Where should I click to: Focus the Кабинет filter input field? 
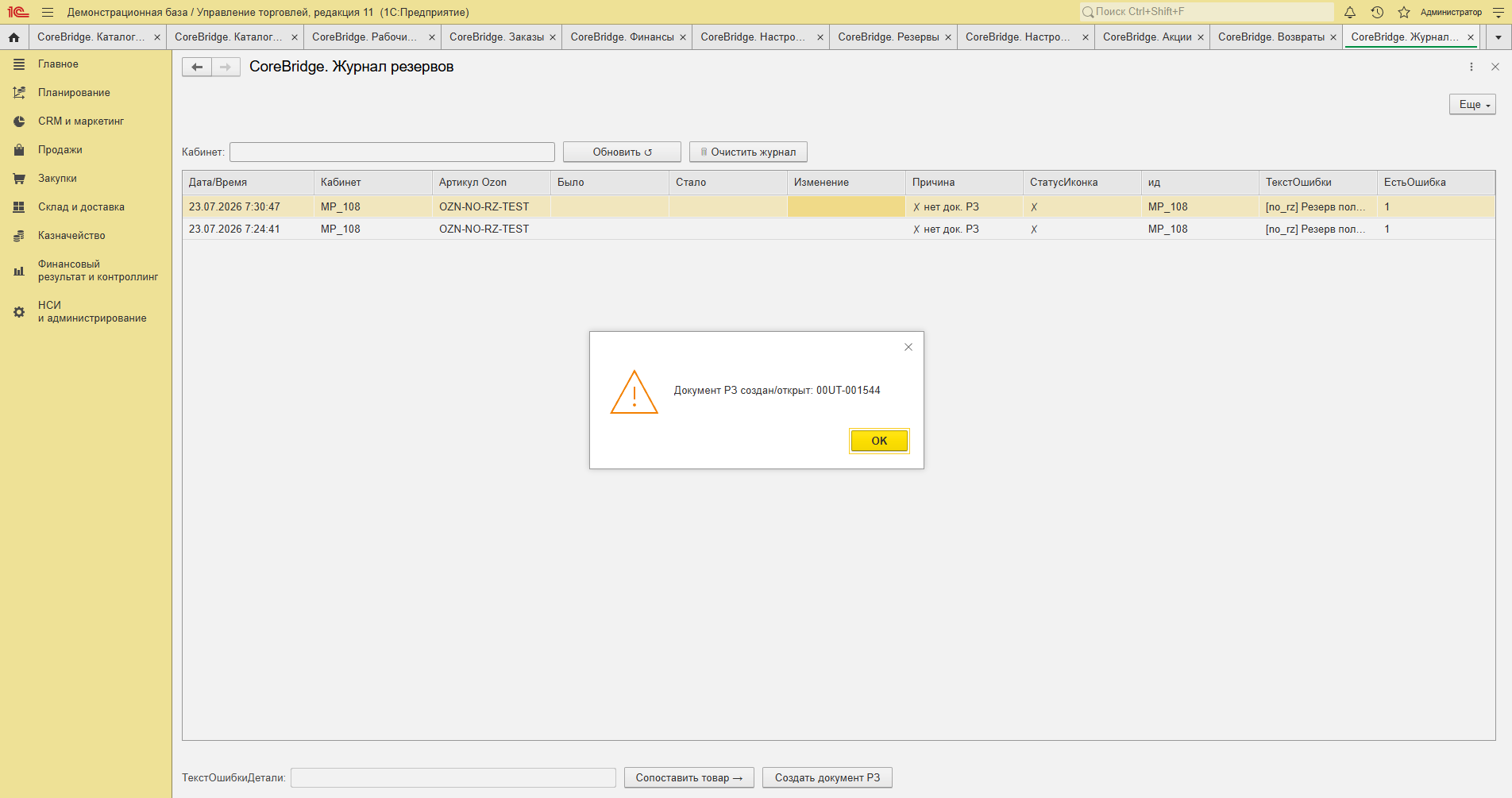pyautogui.click(x=392, y=152)
